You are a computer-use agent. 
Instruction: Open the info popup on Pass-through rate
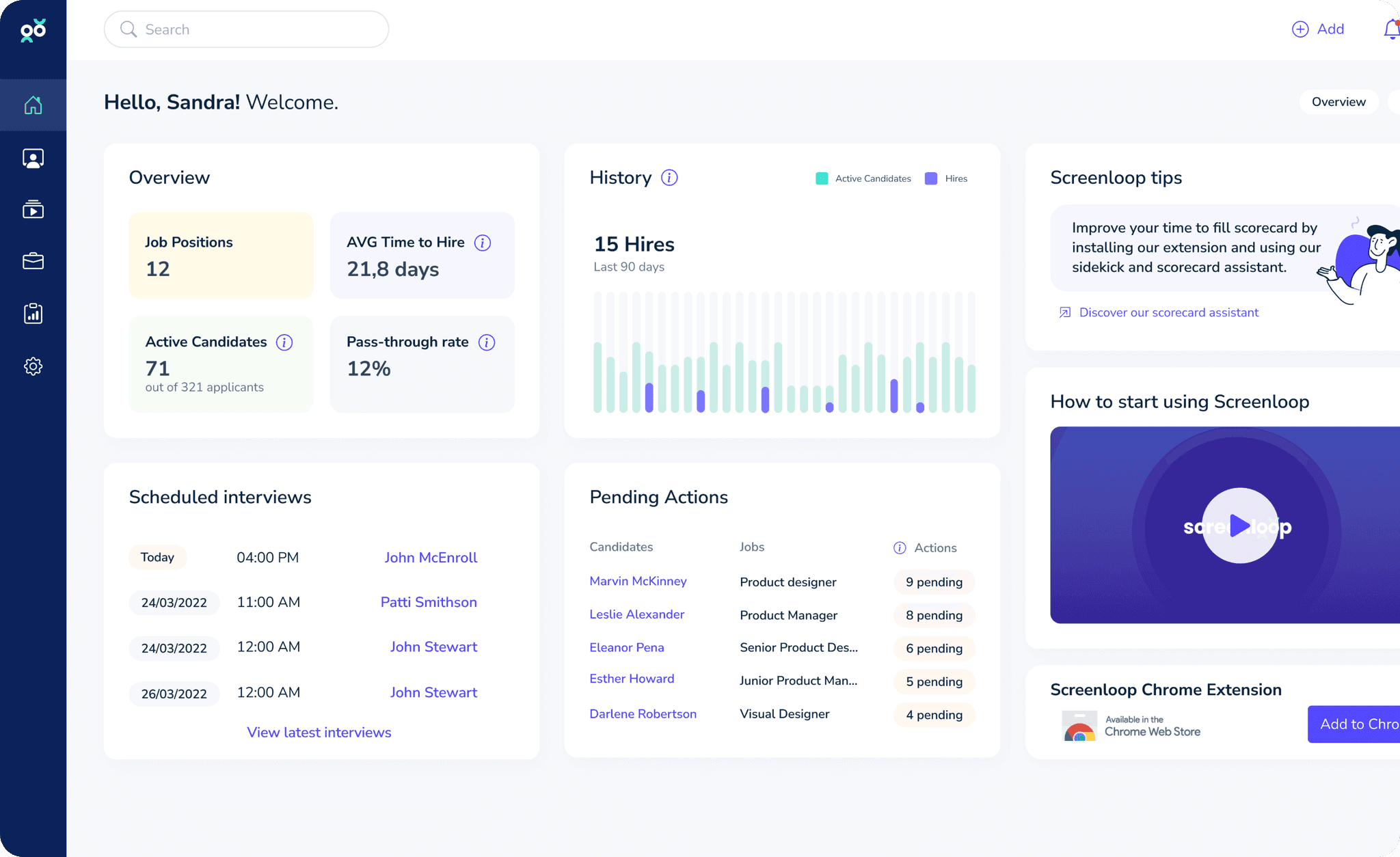486,342
